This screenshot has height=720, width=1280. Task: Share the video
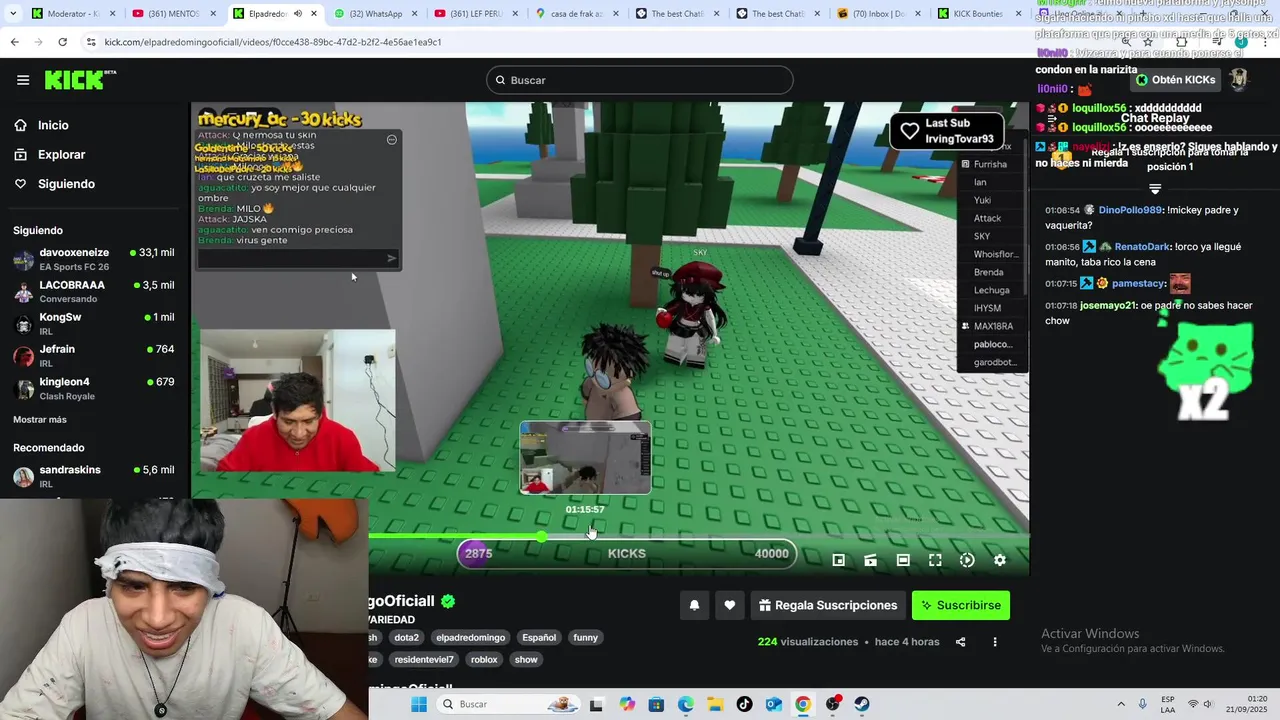pyautogui.click(x=961, y=642)
